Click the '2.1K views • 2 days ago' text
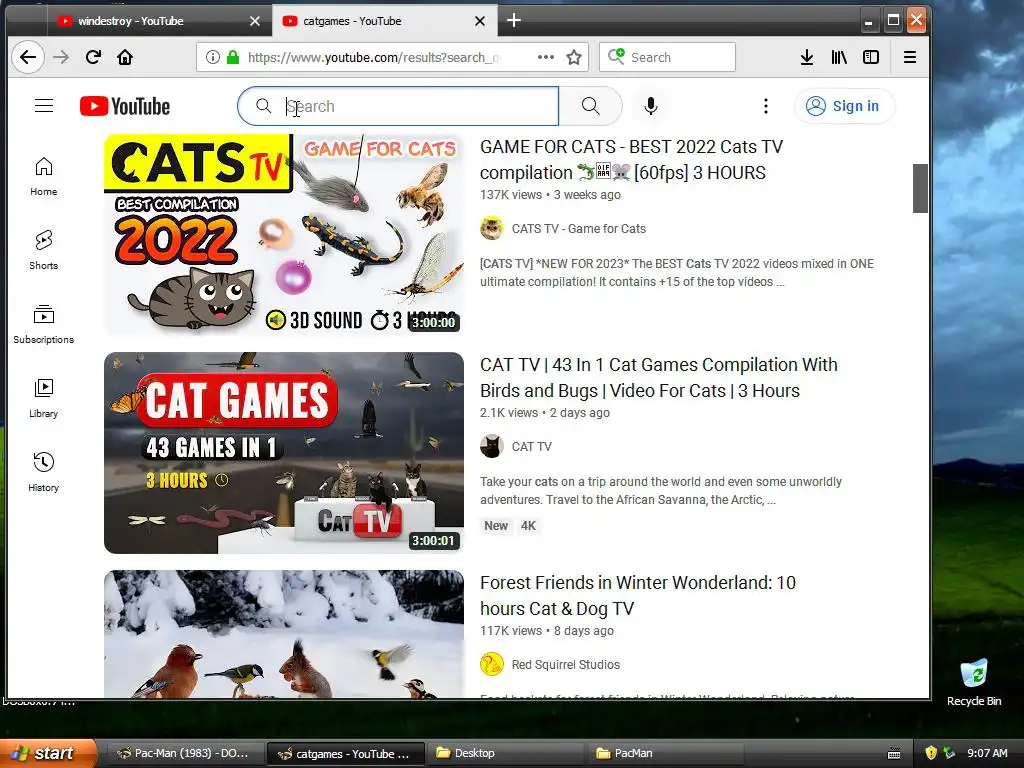Image resolution: width=1024 pixels, height=768 pixels. pyautogui.click(x=545, y=413)
